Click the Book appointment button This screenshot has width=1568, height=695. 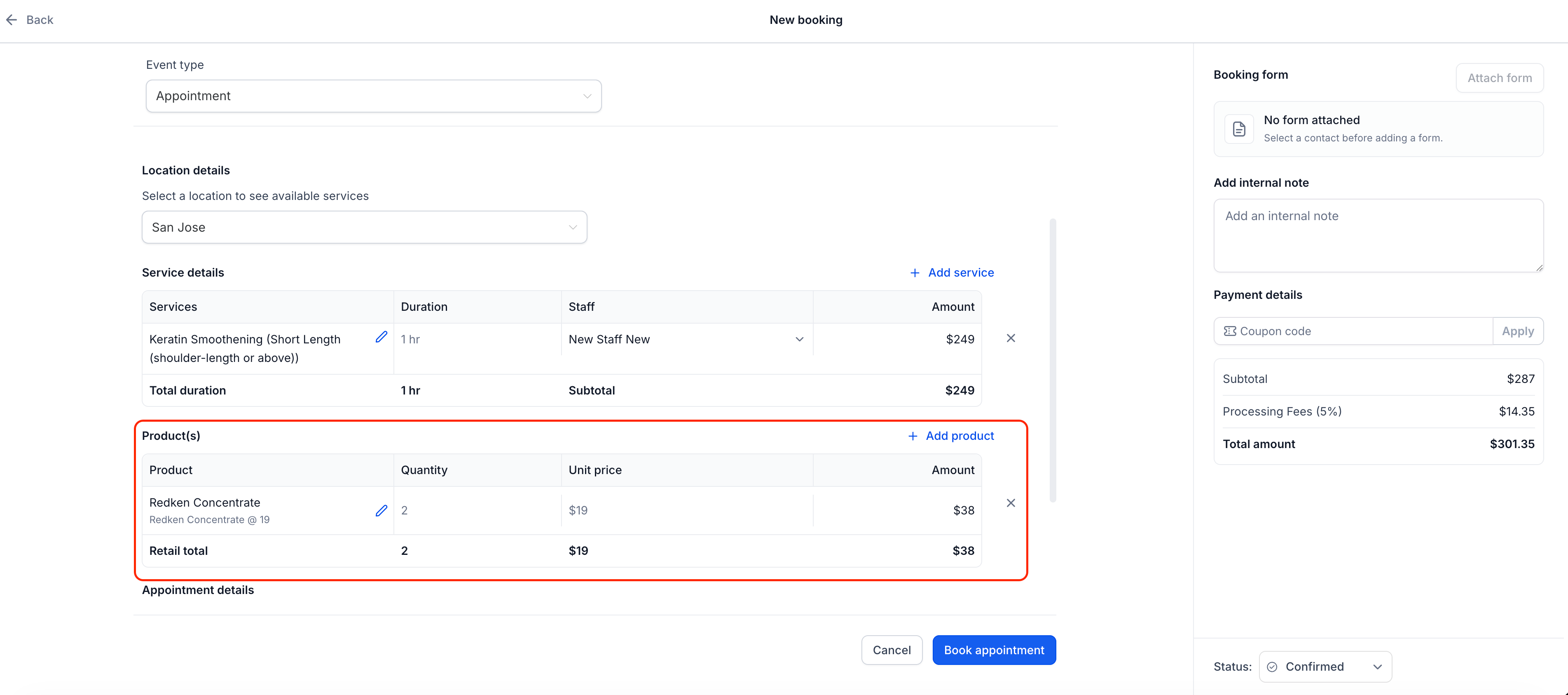(993, 650)
